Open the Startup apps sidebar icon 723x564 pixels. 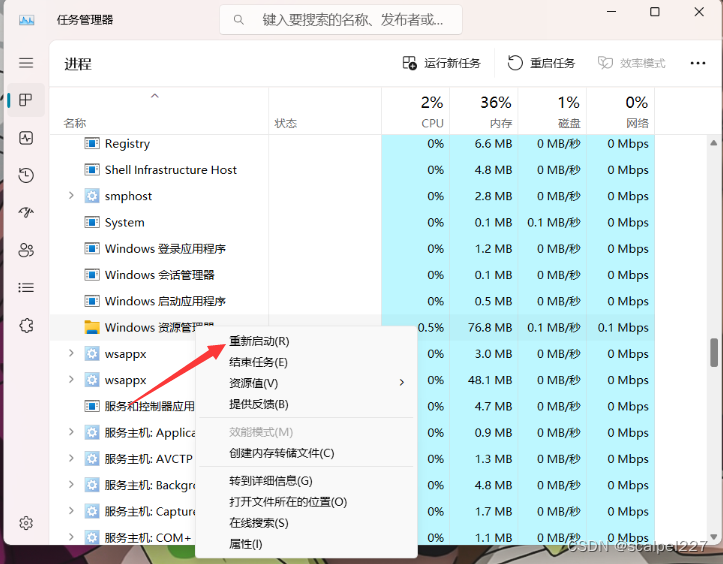click(26, 213)
